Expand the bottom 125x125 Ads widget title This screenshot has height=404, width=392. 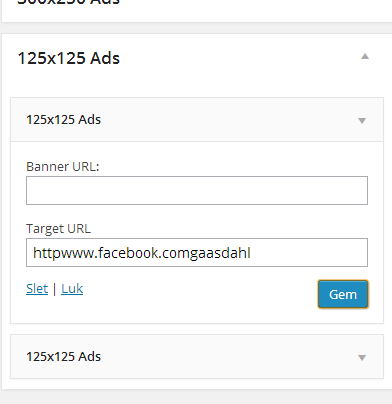coord(197,357)
